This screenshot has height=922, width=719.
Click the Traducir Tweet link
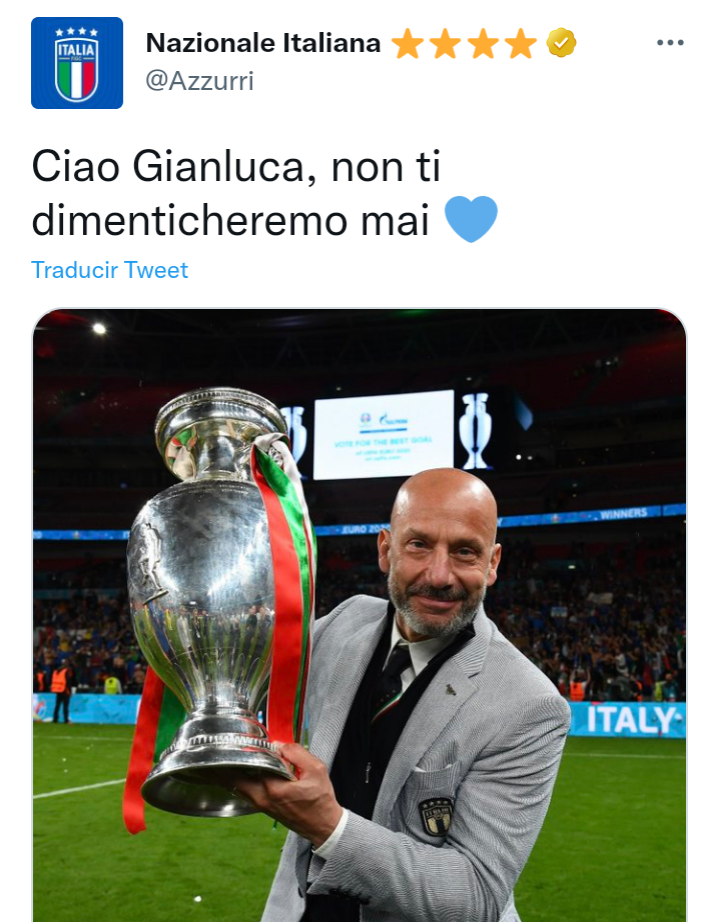point(109,270)
